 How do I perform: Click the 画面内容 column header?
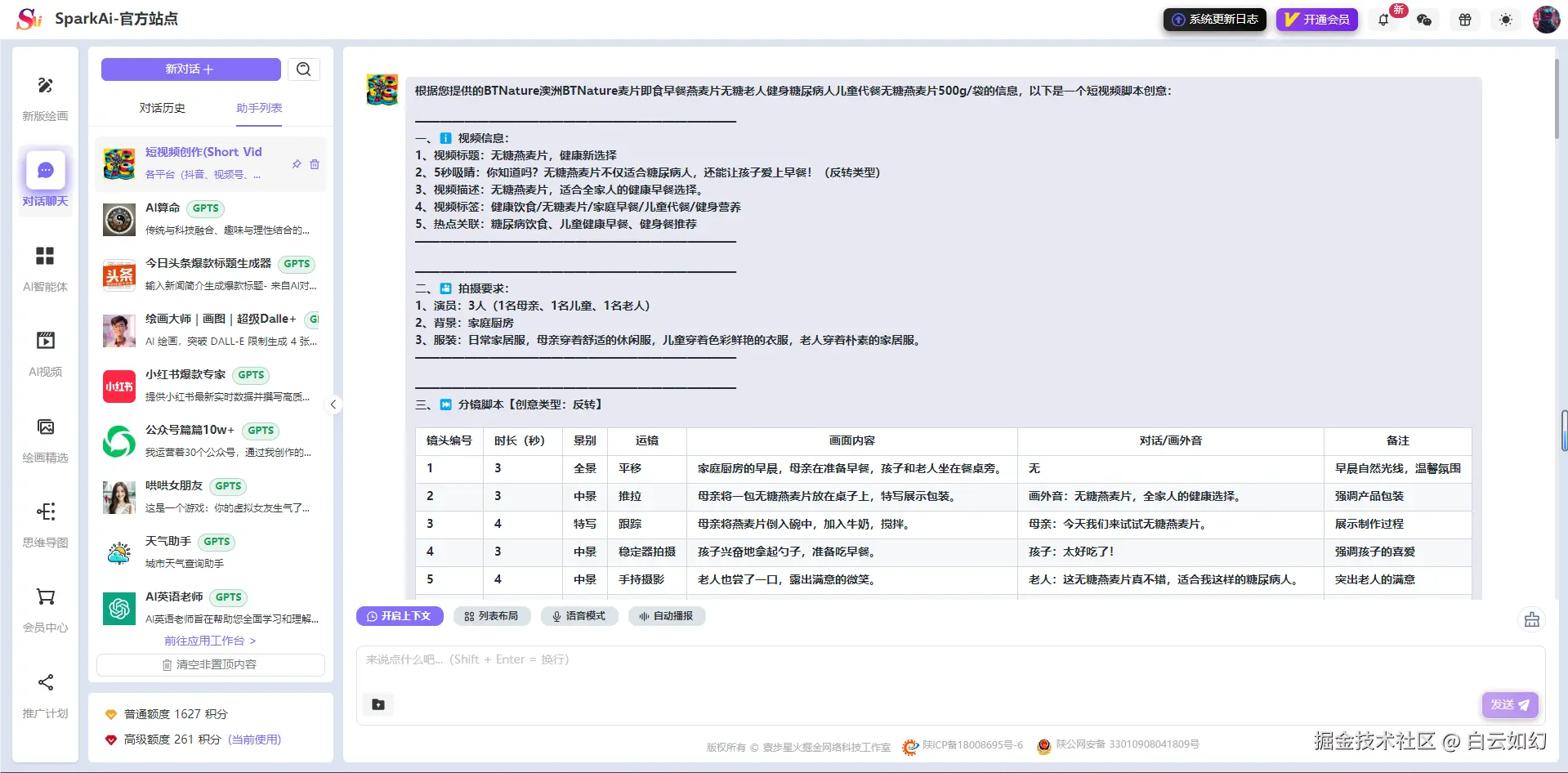tap(852, 441)
